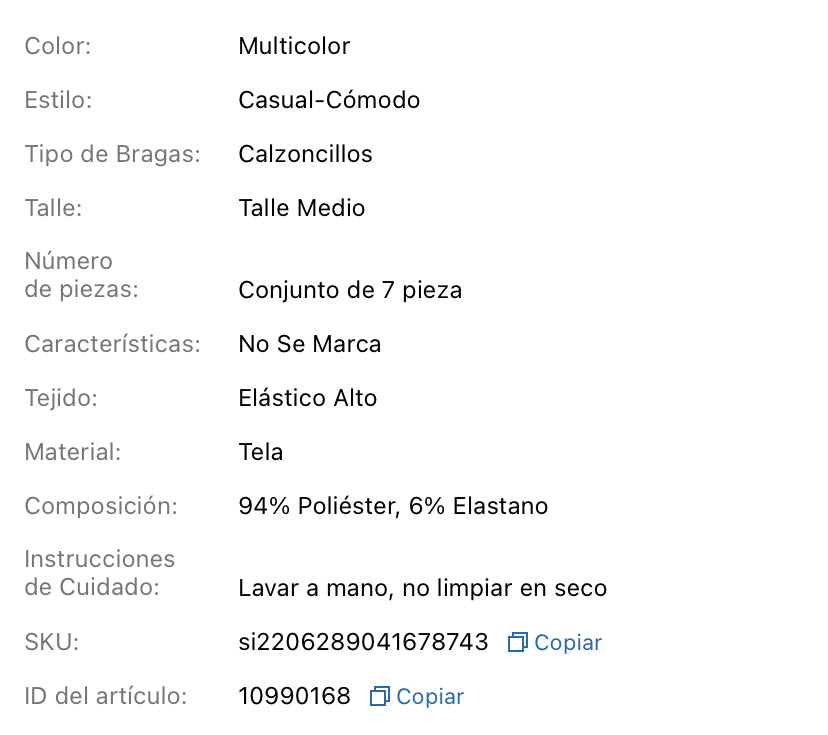Select the Calzoncillos type label
This screenshot has width=828, height=735.
[305, 154]
